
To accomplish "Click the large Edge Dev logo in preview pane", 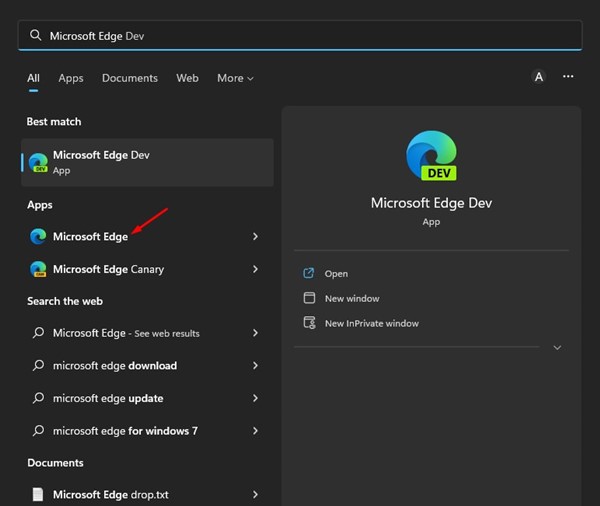I will pos(431,158).
